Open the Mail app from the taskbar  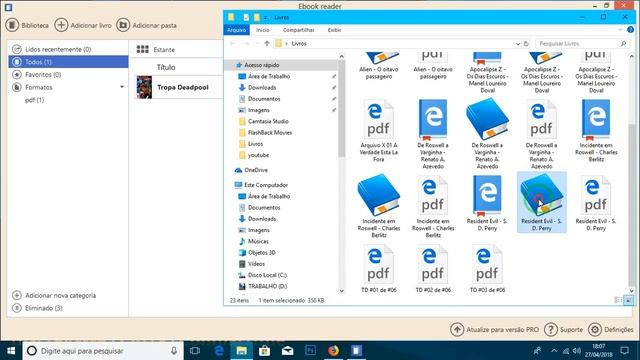287,351
